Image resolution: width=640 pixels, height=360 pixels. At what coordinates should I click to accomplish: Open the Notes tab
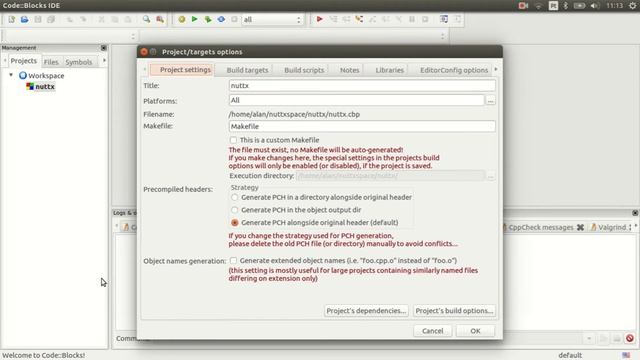pos(349,70)
